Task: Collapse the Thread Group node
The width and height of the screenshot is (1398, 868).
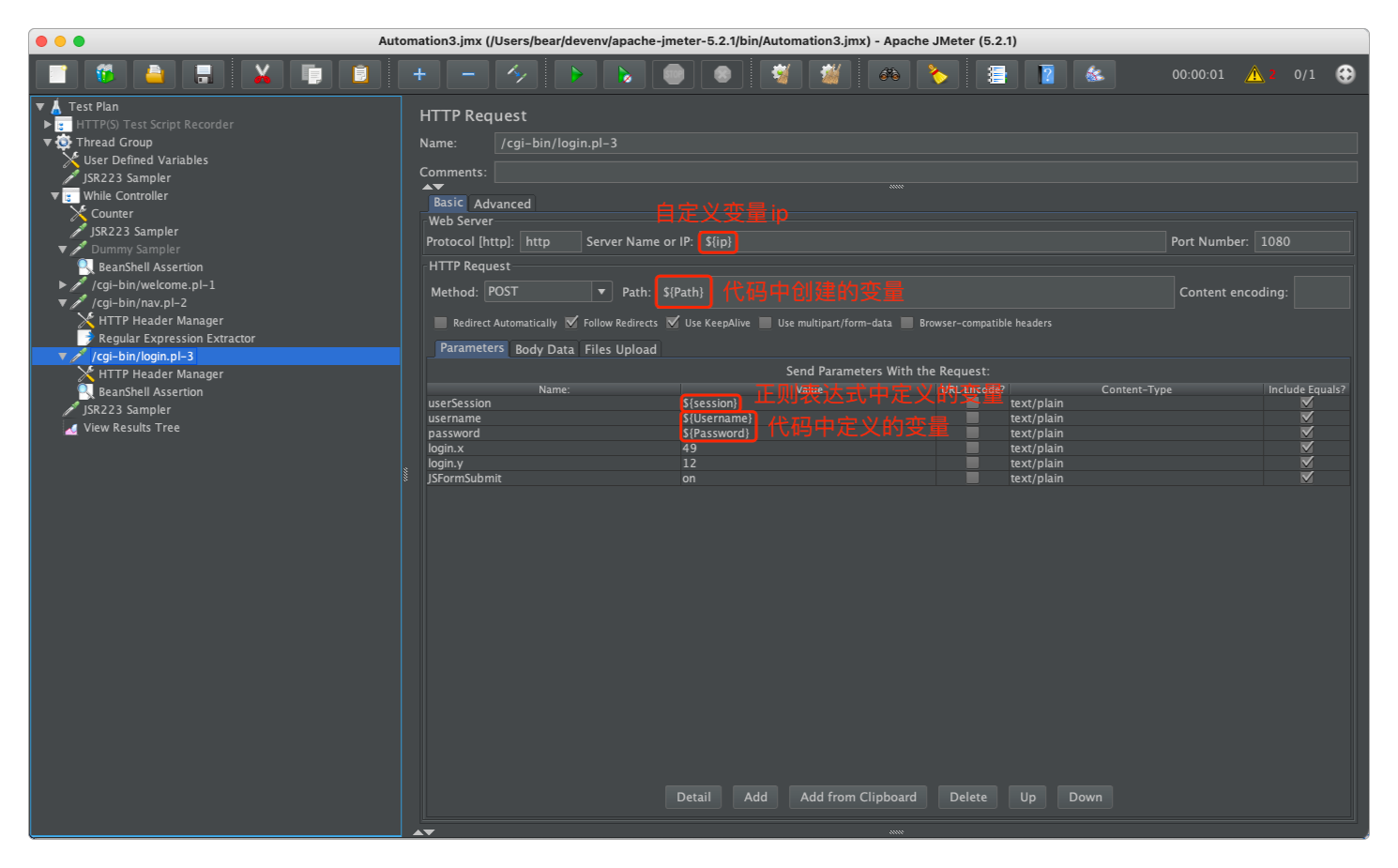Action: pyautogui.click(x=48, y=143)
